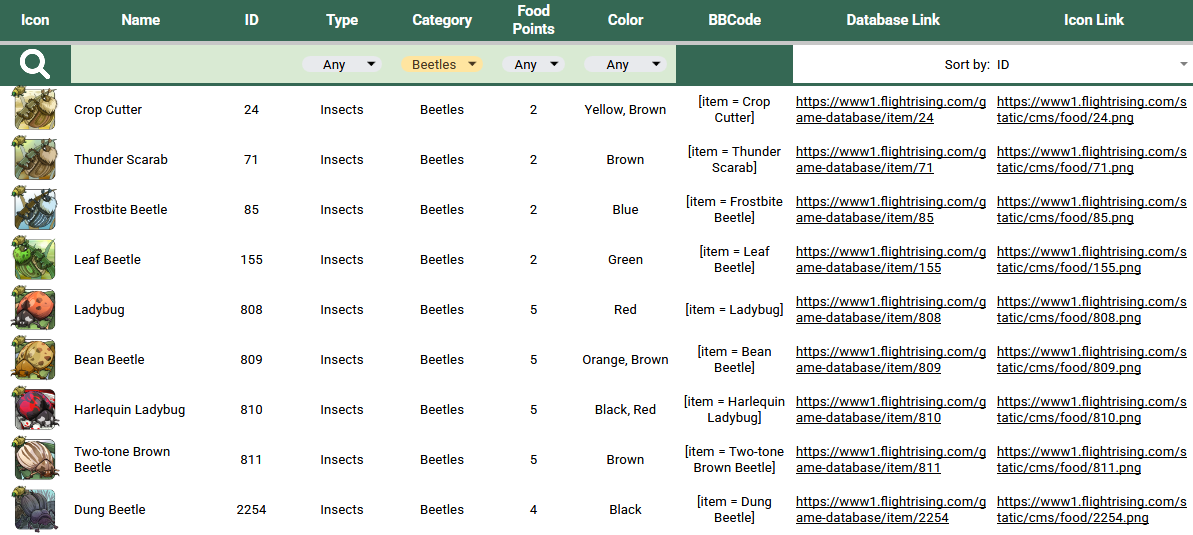Open the database link for item 2254

(891, 510)
